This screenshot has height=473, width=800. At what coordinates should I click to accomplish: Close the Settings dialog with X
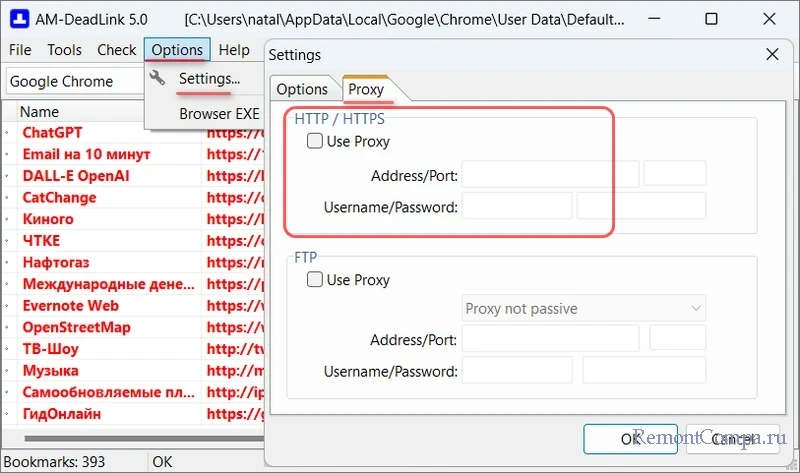click(x=771, y=55)
